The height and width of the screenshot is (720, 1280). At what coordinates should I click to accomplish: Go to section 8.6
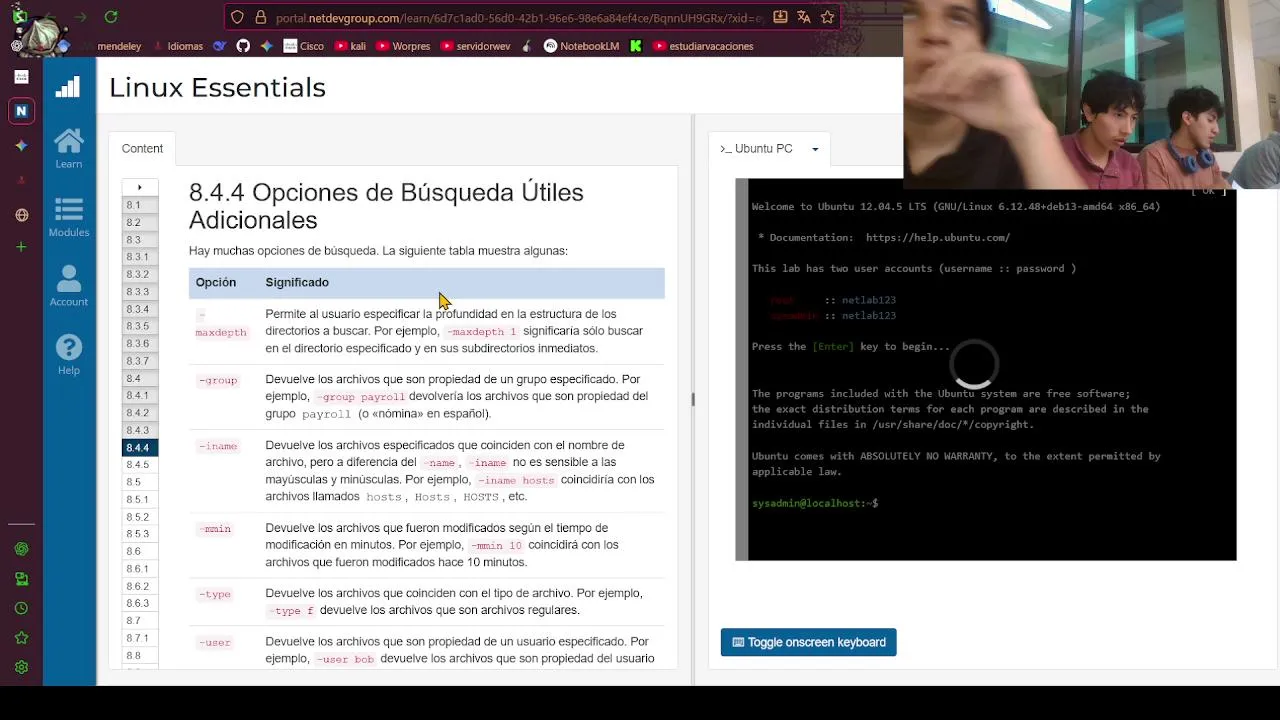140,551
